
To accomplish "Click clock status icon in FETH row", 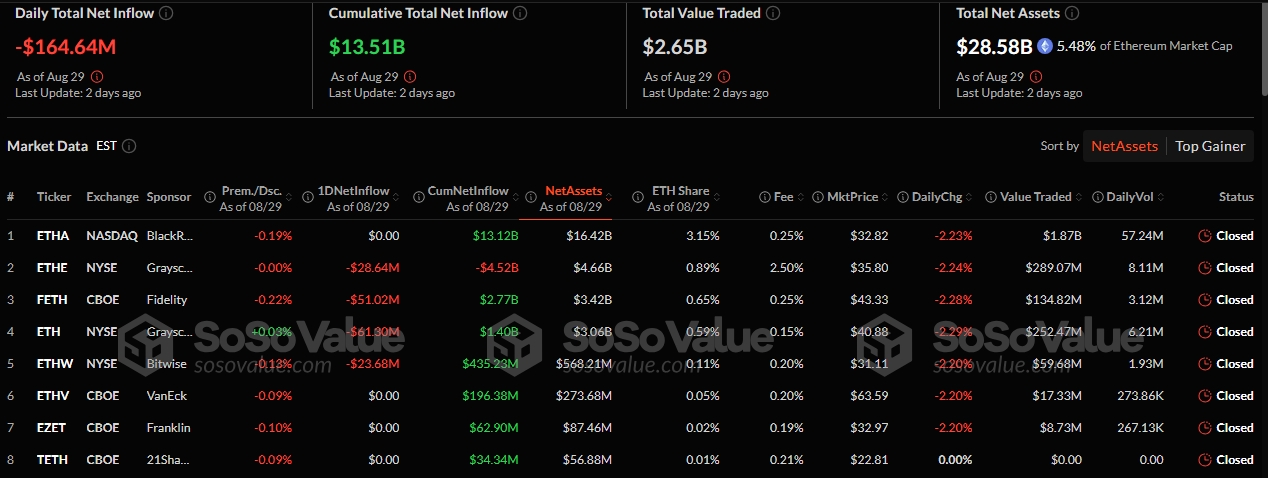I will (1205, 300).
